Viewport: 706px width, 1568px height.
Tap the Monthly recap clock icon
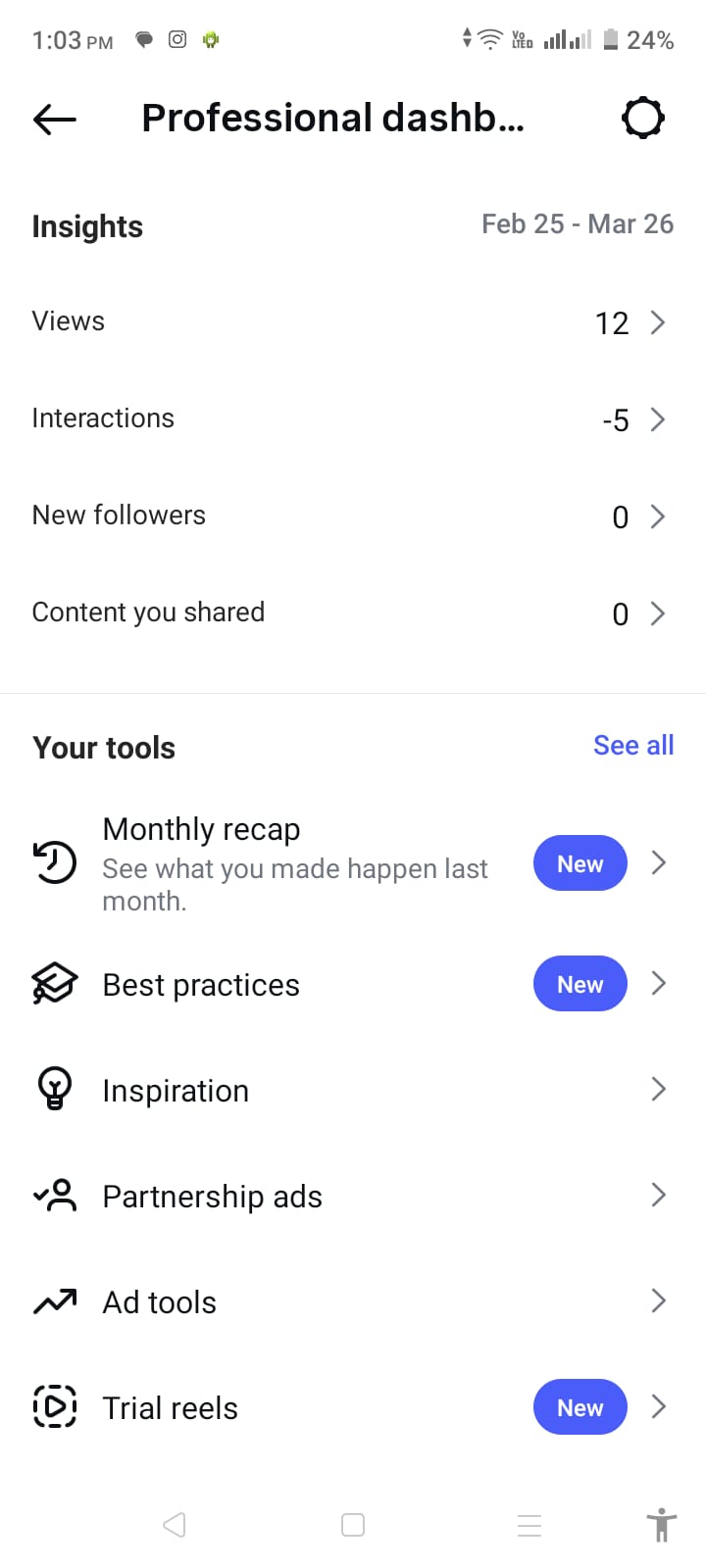[x=55, y=862]
